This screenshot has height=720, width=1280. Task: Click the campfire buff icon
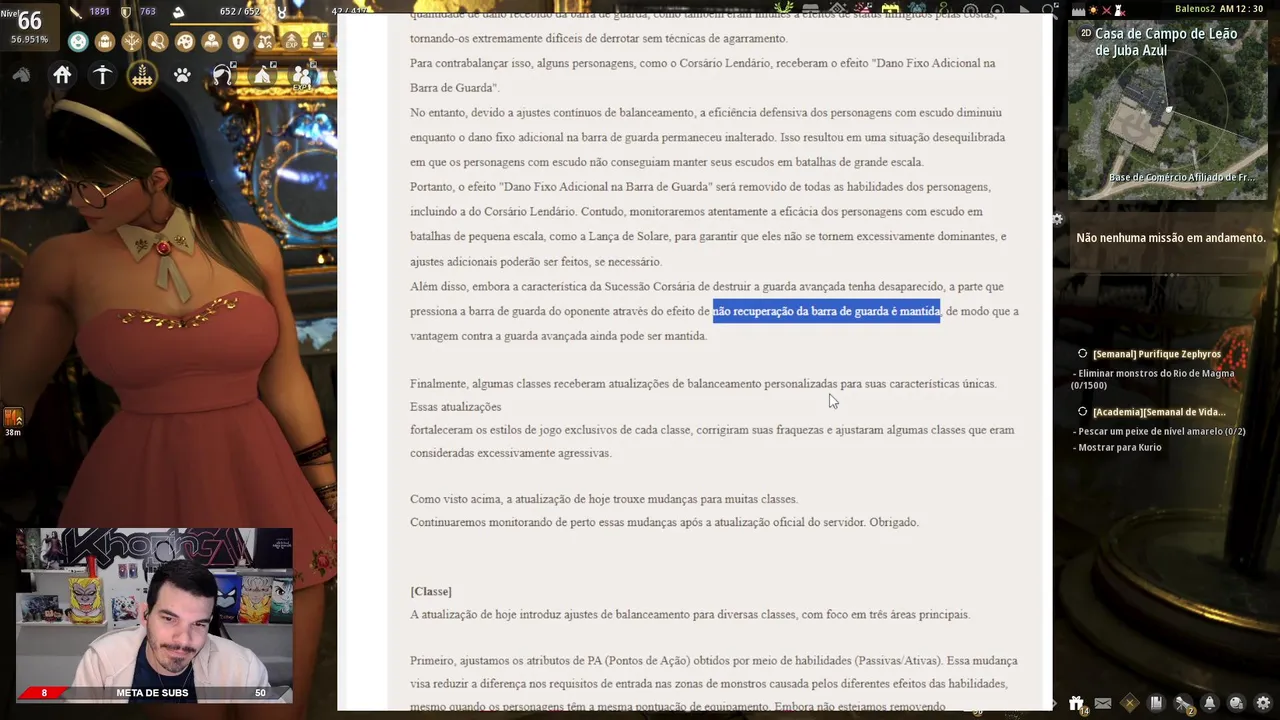tap(318, 42)
